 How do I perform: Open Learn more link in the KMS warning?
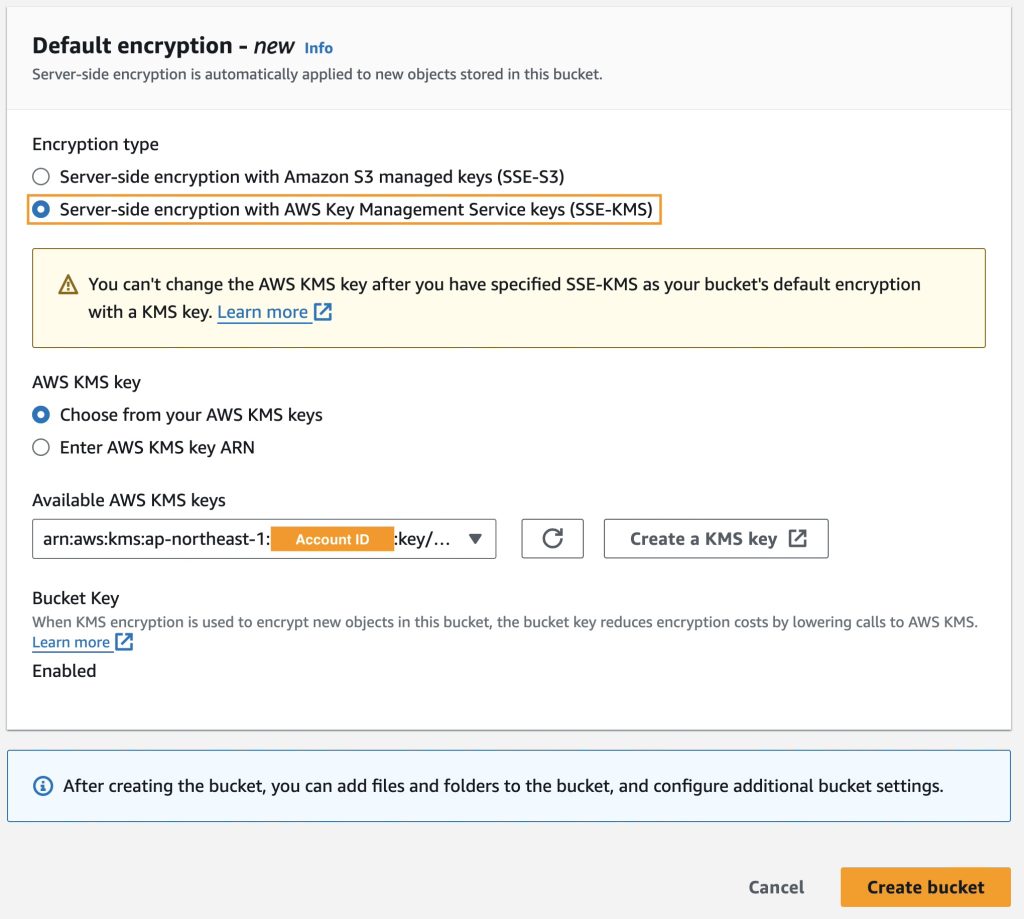click(x=262, y=312)
